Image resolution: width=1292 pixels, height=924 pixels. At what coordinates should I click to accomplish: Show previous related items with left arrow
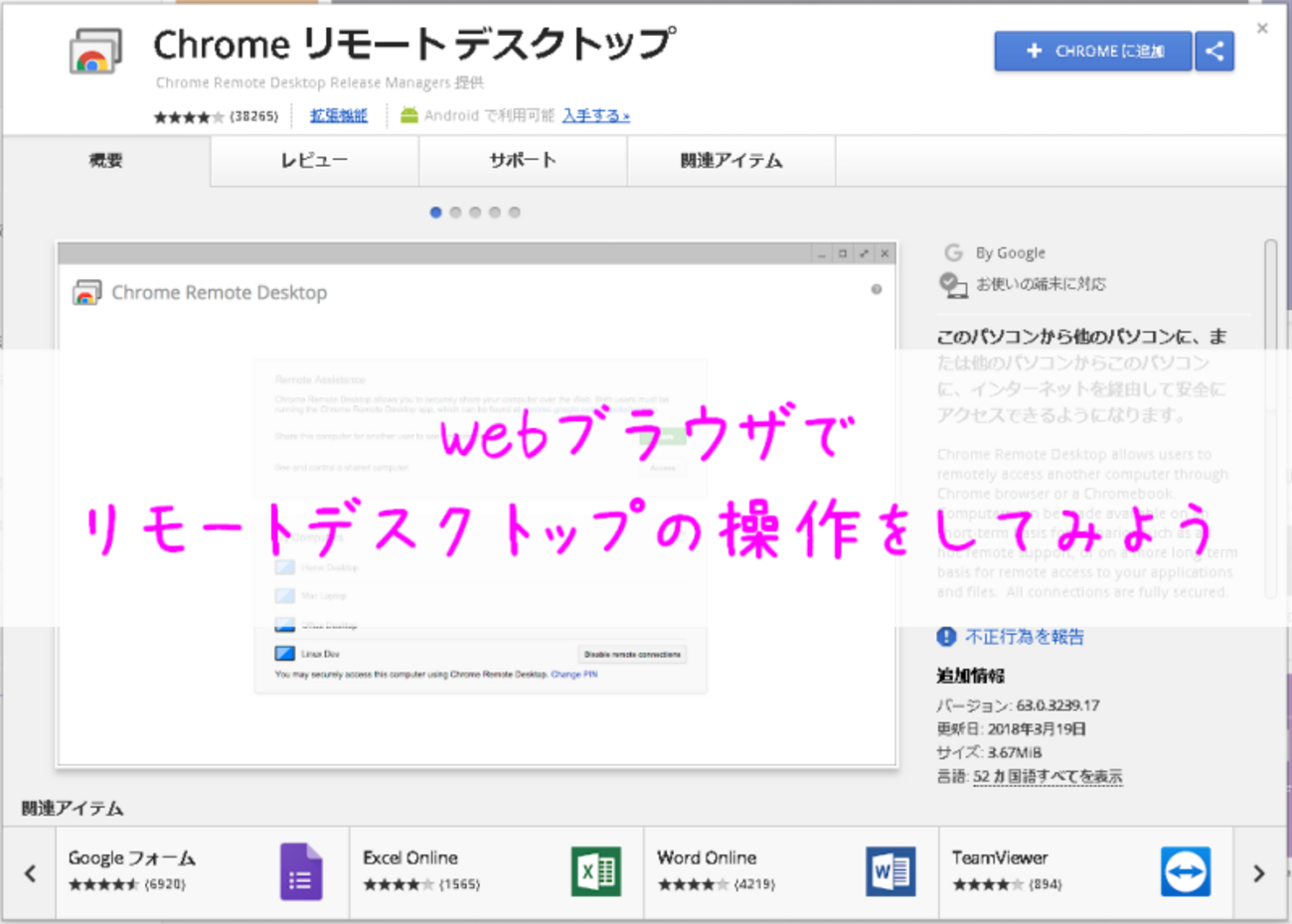(30, 873)
